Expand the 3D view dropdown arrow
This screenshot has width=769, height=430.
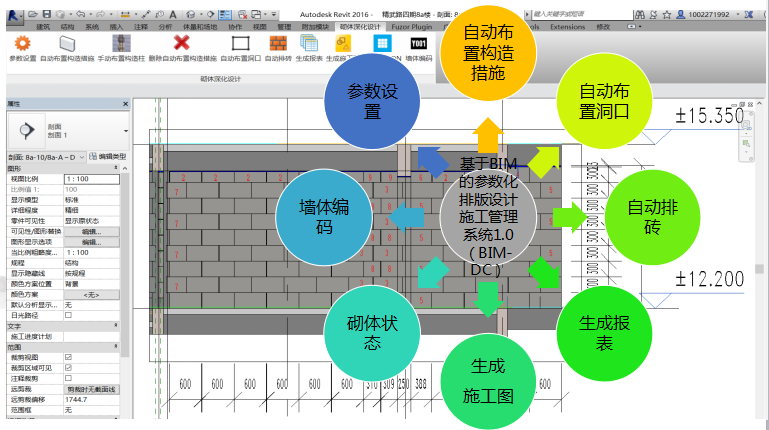click(x=200, y=15)
